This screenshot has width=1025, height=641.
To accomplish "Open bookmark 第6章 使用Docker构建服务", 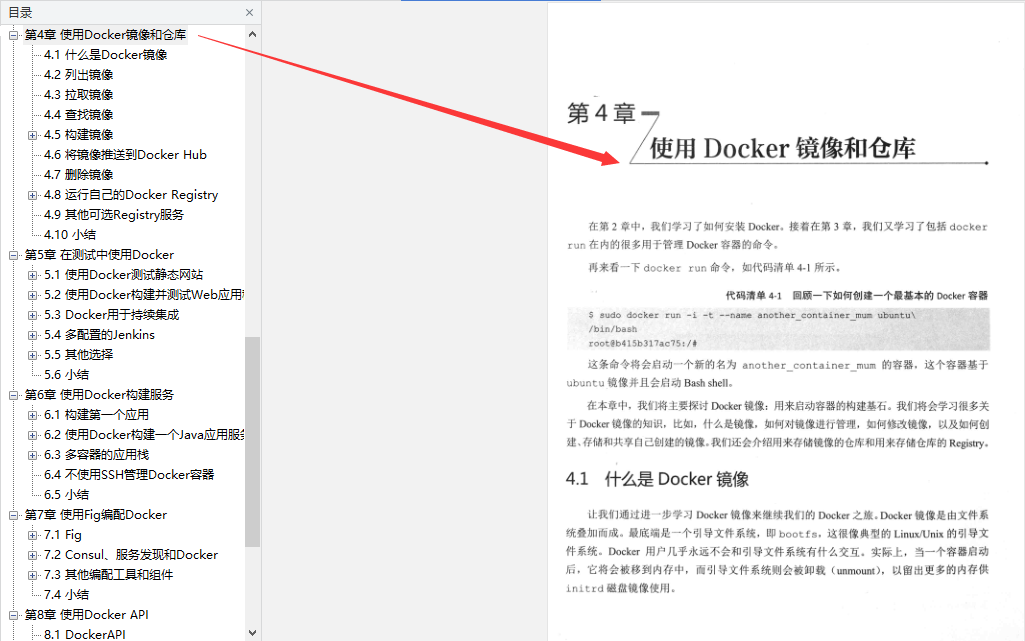I will 99,395.
